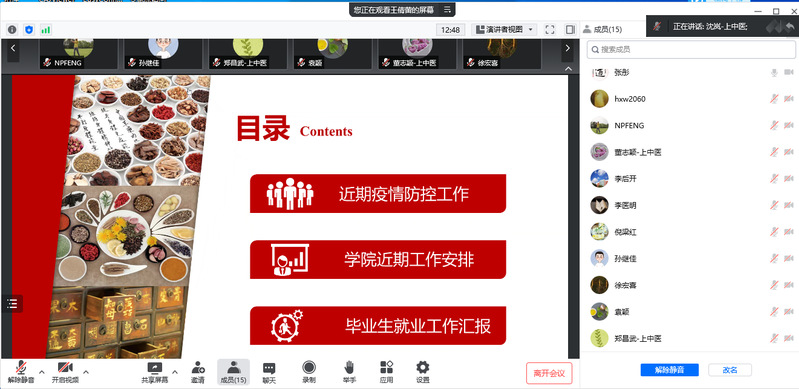
Task: Open the Apps (应用) icon
Action: 386,372
